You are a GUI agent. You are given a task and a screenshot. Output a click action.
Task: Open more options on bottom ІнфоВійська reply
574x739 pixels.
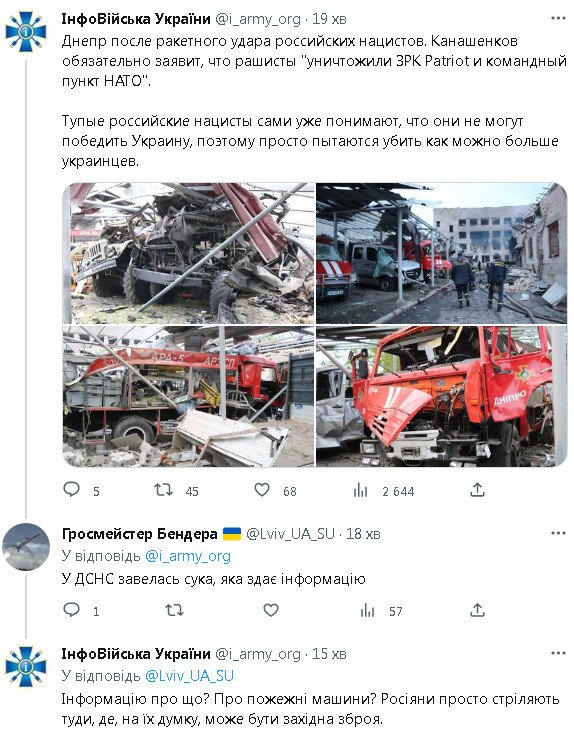click(558, 653)
